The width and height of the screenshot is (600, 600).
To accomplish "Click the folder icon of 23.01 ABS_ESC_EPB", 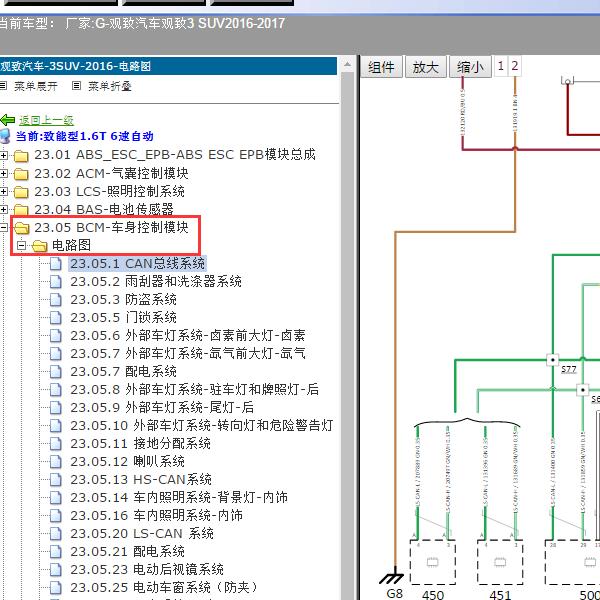I will point(21,155).
